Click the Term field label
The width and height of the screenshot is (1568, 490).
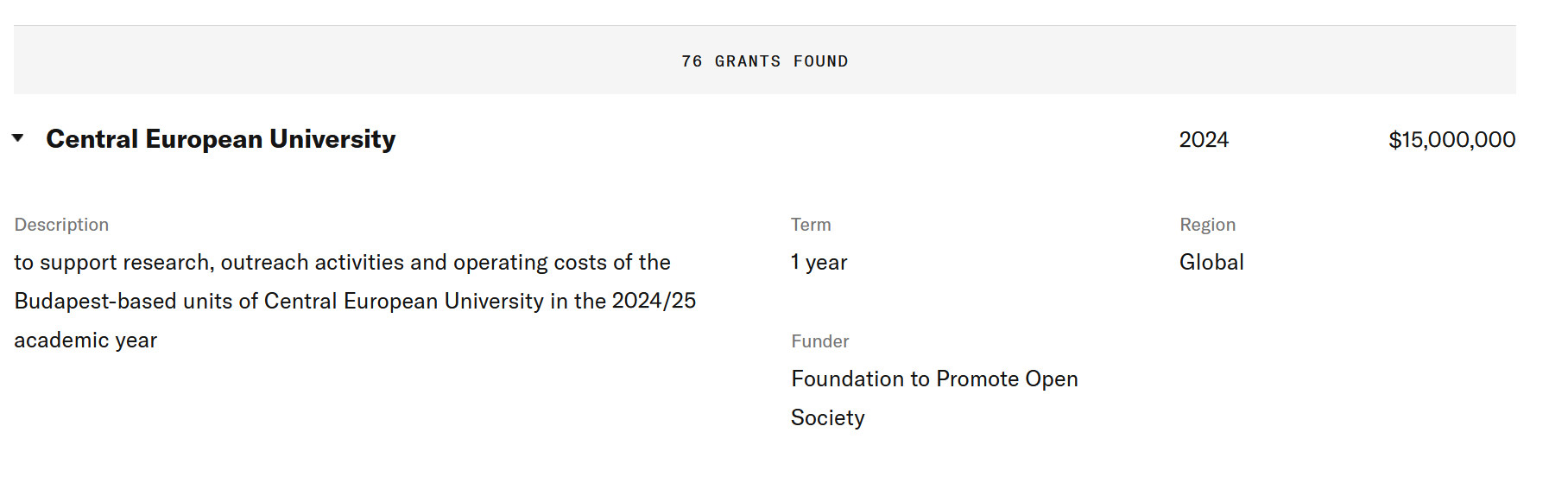811,225
